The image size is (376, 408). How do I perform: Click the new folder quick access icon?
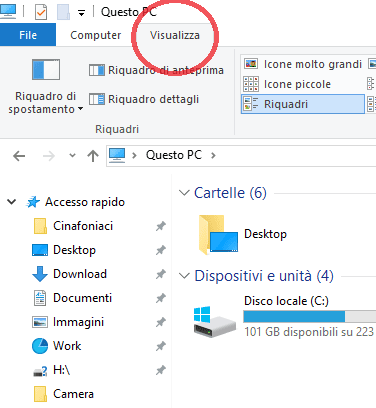(63, 13)
